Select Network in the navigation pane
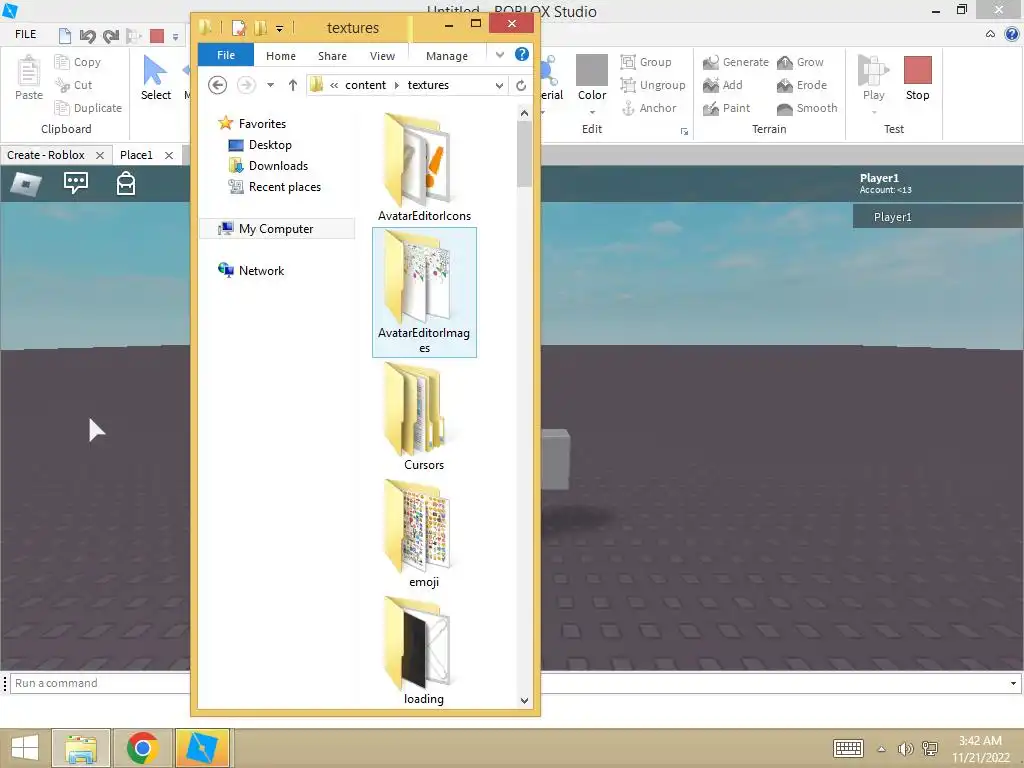This screenshot has width=1024, height=768. click(251, 270)
